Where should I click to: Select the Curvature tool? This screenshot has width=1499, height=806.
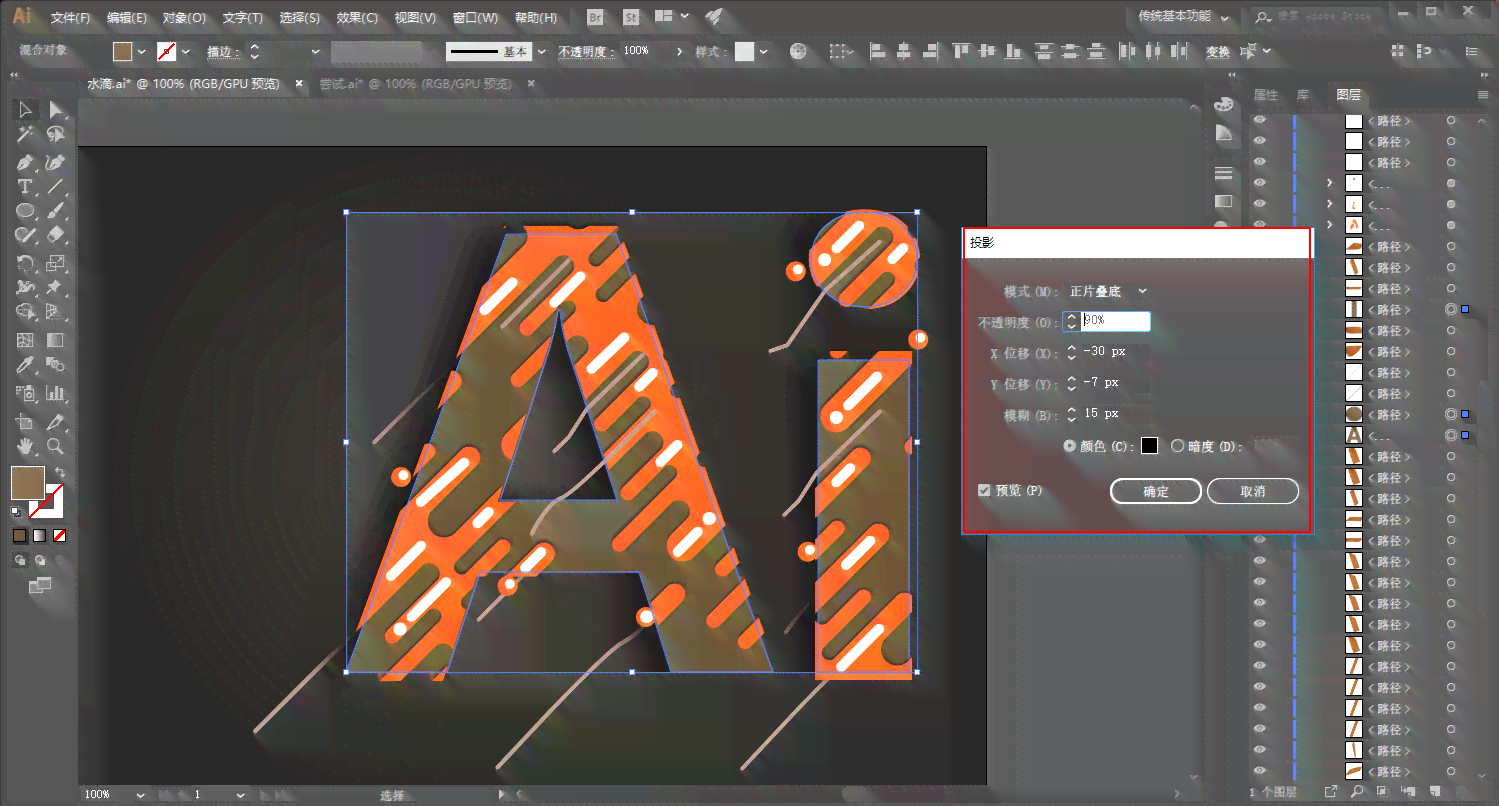click(x=56, y=161)
